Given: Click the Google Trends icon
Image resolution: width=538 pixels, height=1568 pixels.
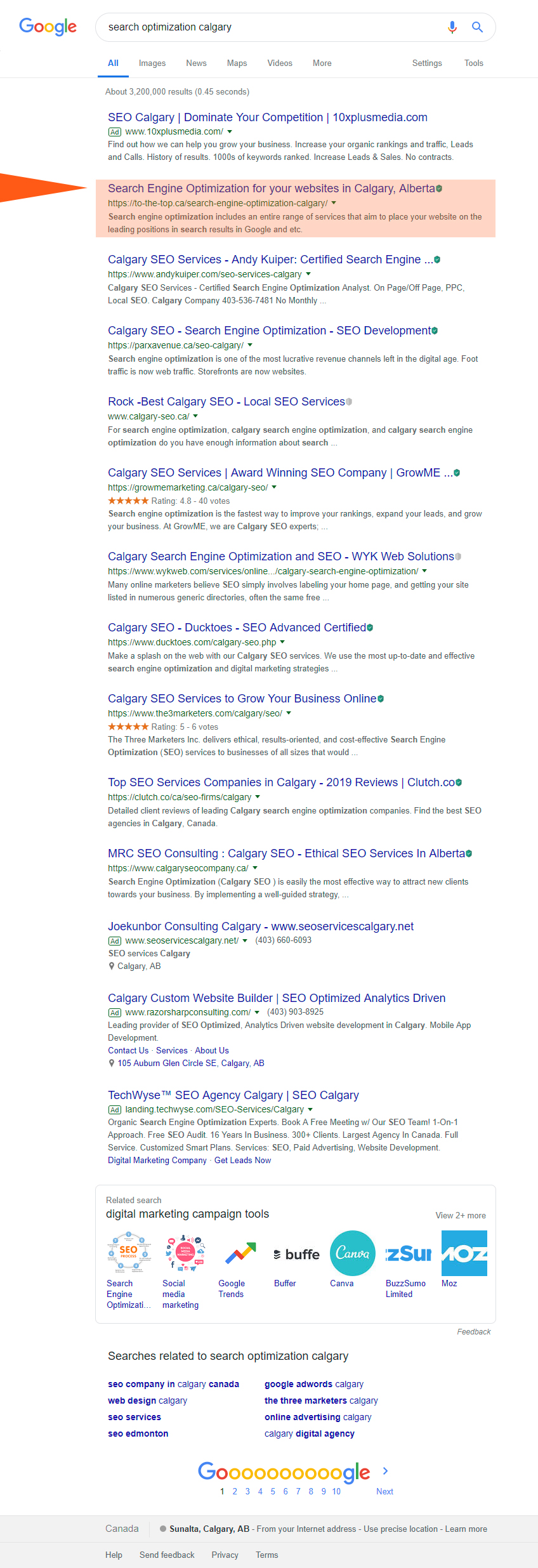Looking at the screenshot, I should 241,1253.
